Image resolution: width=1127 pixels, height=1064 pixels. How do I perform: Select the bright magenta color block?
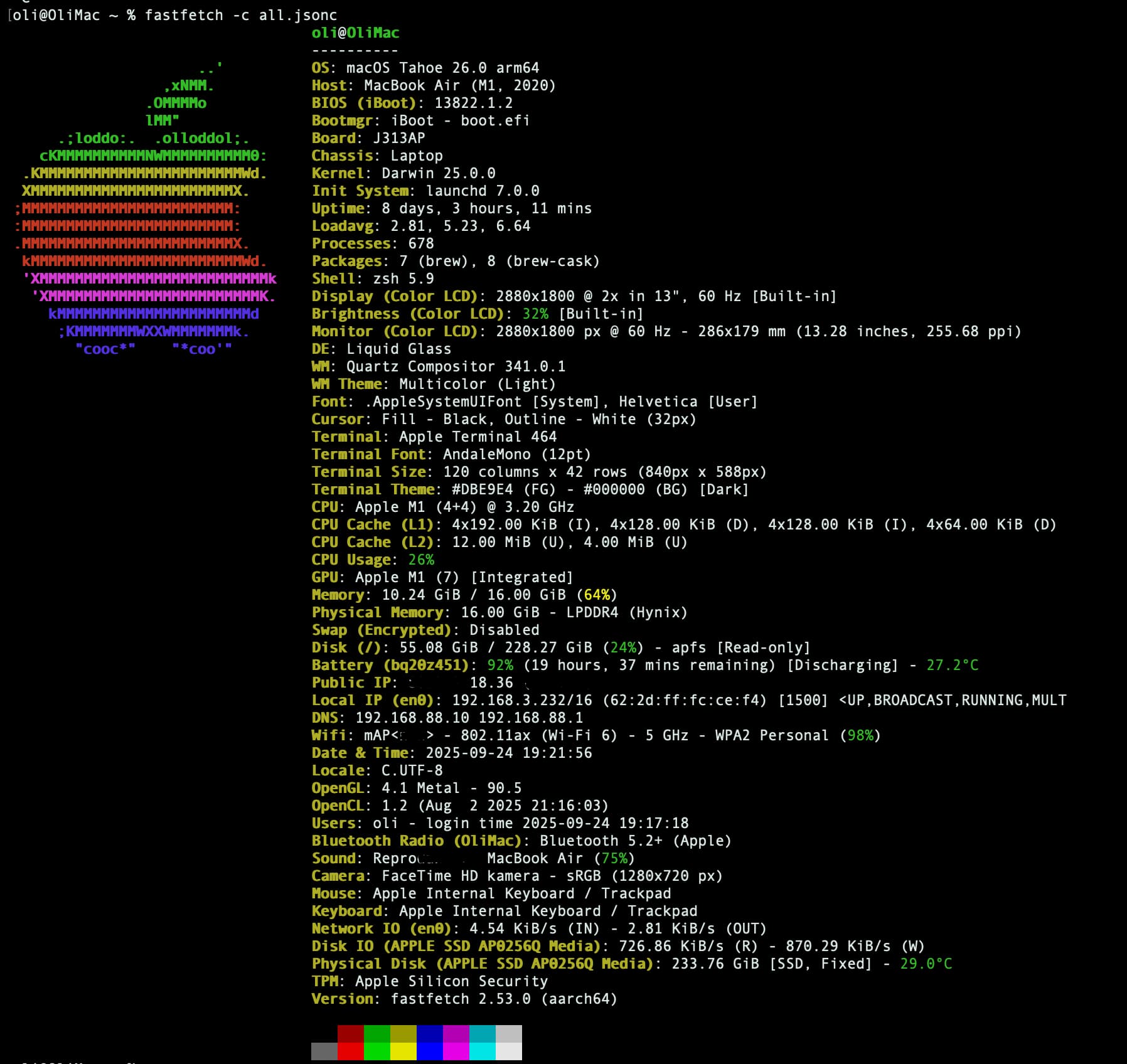click(456, 1051)
